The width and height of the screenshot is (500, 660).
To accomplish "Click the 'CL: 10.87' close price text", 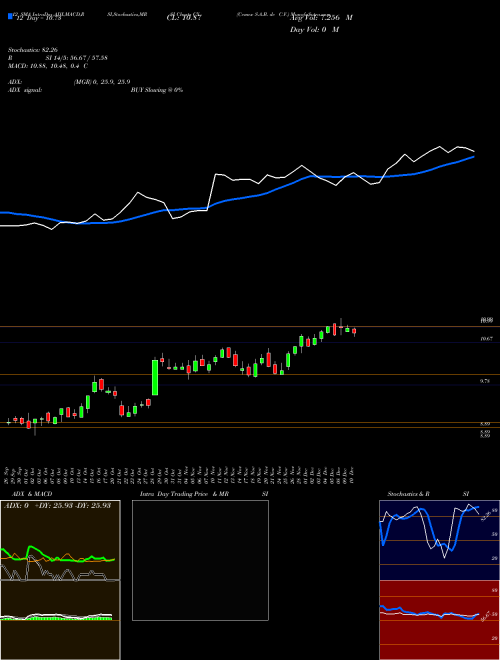I will [x=184, y=18].
